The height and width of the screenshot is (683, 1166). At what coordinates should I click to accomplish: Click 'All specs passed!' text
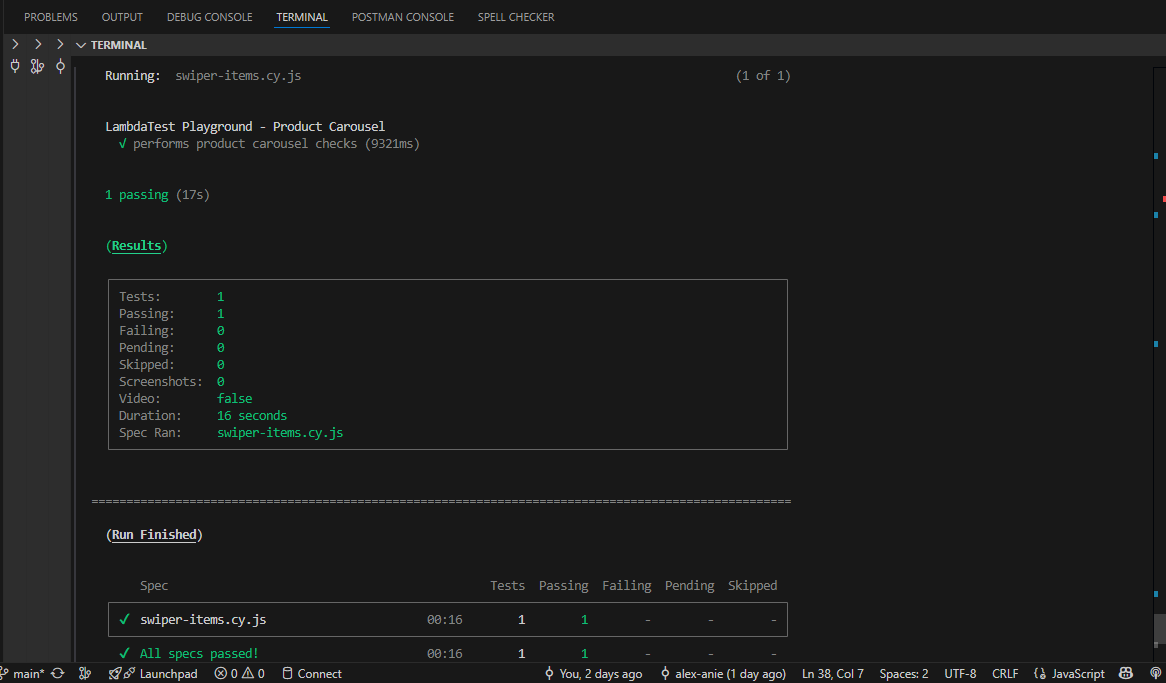pos(199,653)
